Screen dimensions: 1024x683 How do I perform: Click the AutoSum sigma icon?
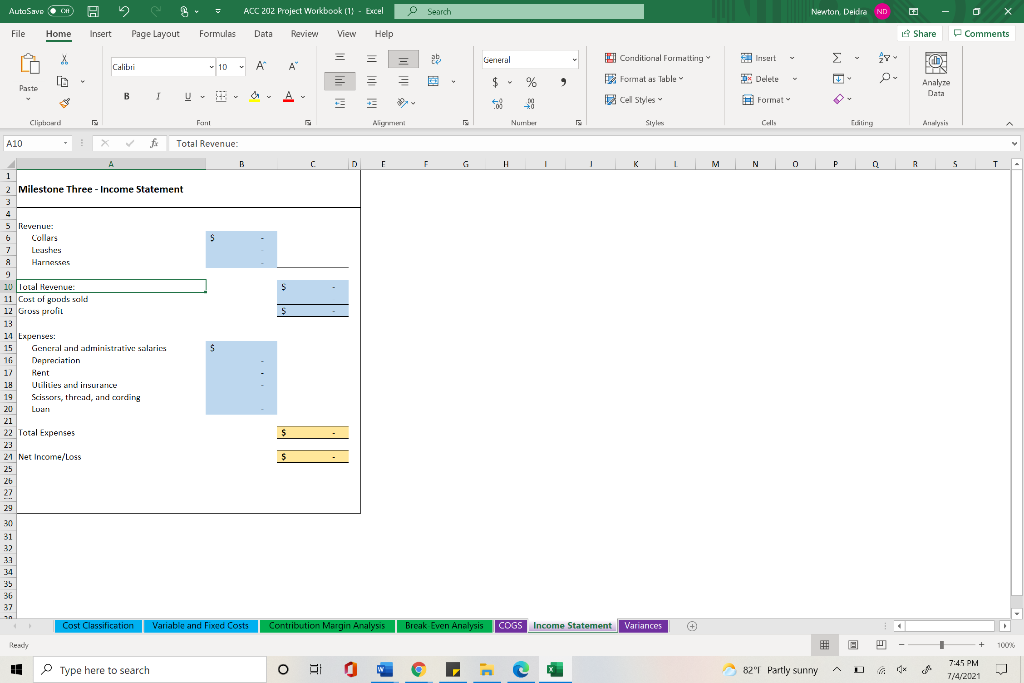pyautogui.click(x=837, y=58)
